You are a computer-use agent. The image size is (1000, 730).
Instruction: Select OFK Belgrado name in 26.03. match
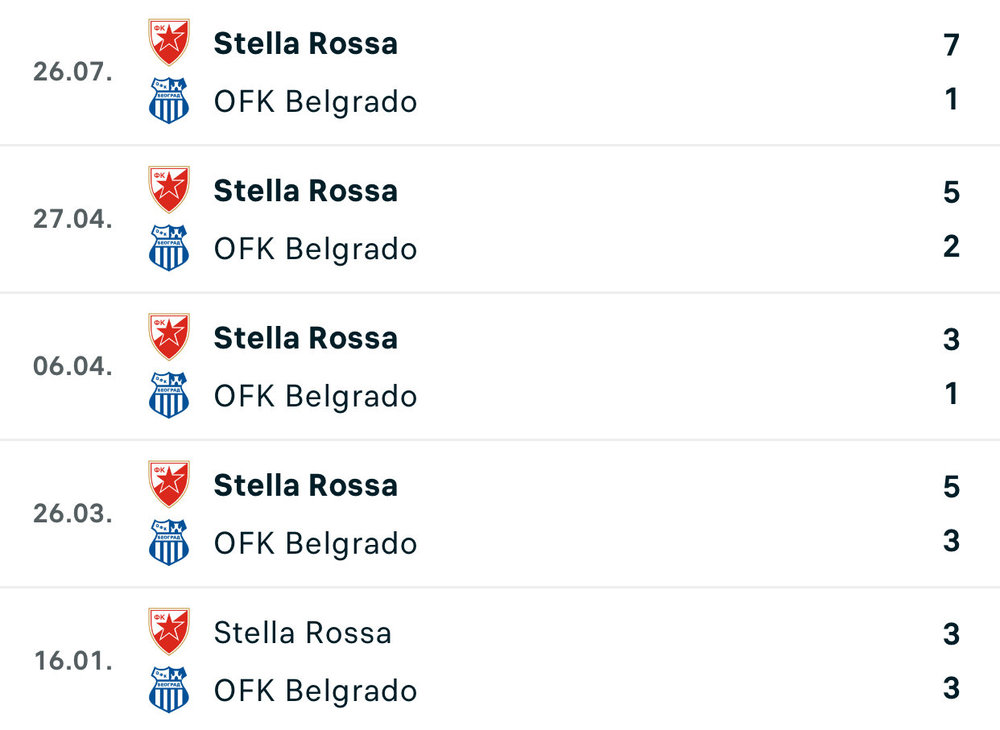click(x=315, y=543)
